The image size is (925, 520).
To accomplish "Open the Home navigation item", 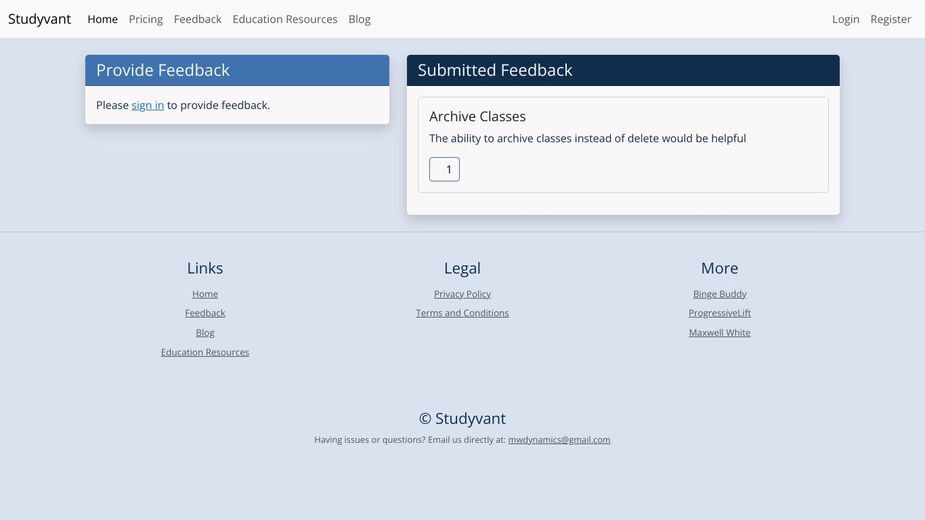I will tap(103, 19).
